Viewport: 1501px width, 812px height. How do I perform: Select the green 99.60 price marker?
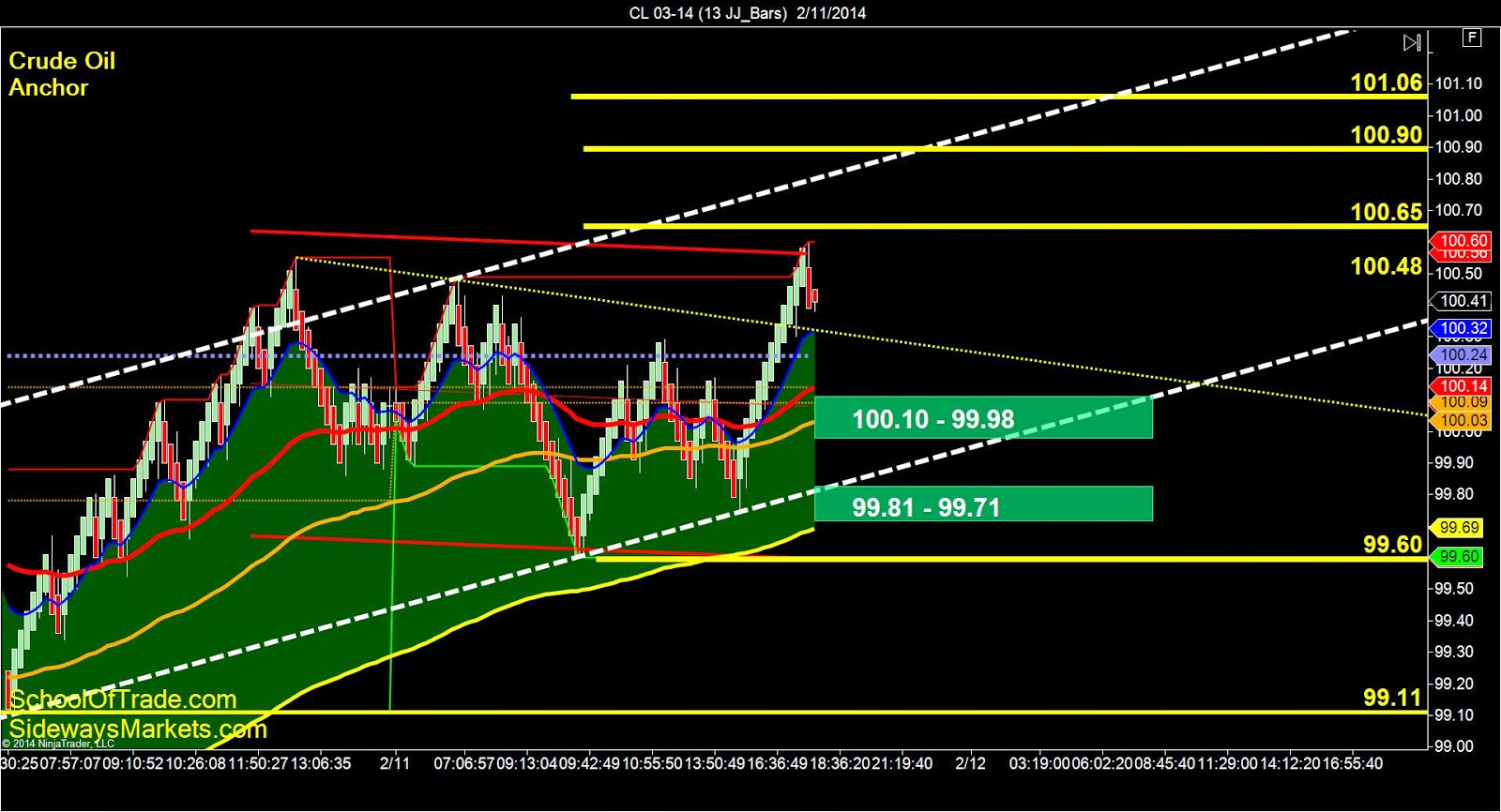point(1458,557)
